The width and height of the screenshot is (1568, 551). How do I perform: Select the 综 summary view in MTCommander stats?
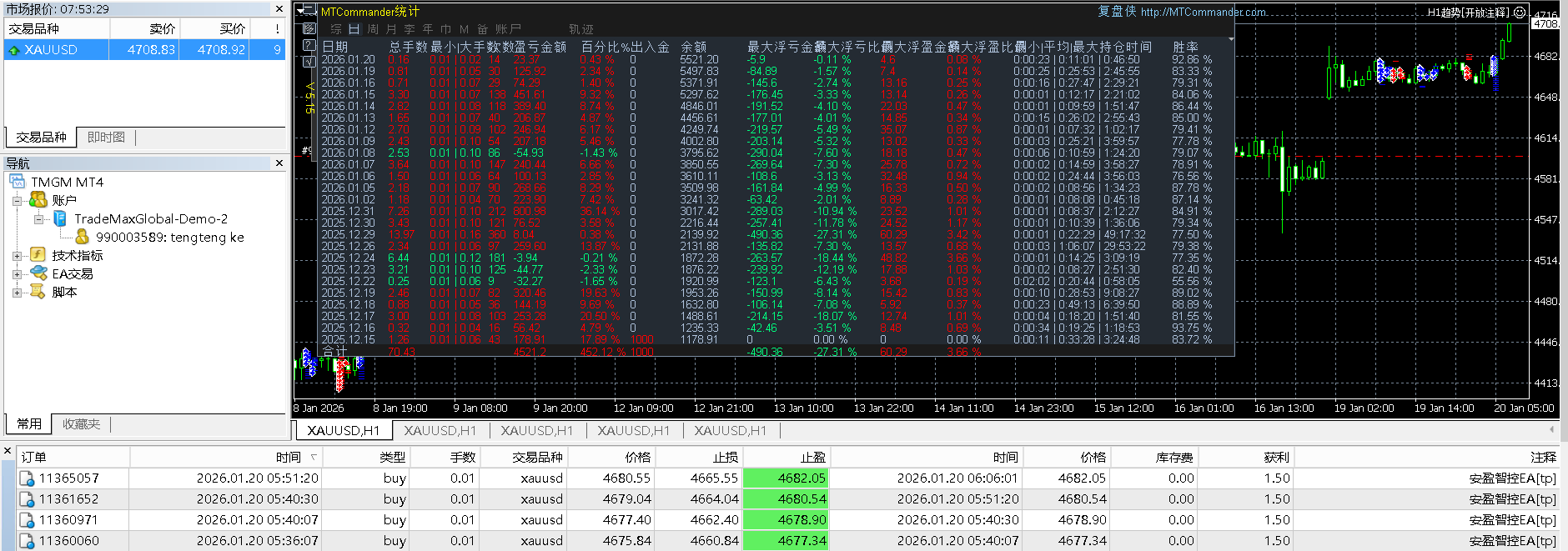tap(336, 29)
